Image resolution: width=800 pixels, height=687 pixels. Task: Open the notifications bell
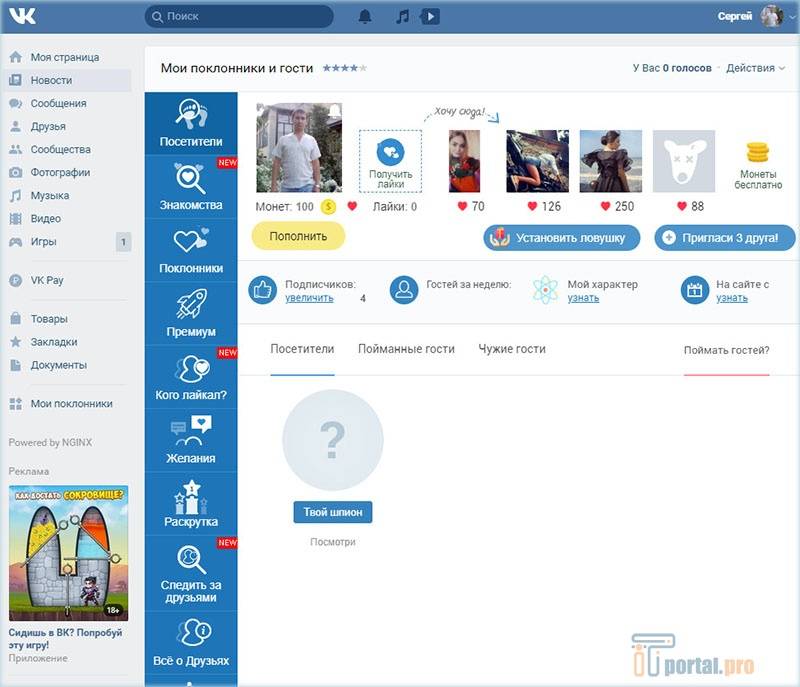pos(365,16)
